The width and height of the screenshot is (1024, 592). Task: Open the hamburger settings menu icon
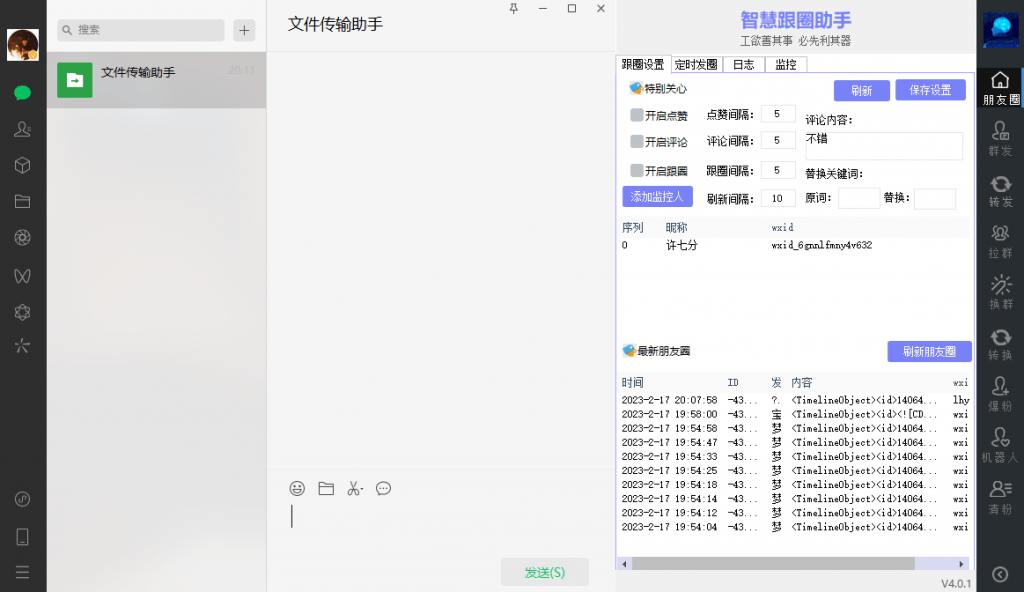coord(22,572)
